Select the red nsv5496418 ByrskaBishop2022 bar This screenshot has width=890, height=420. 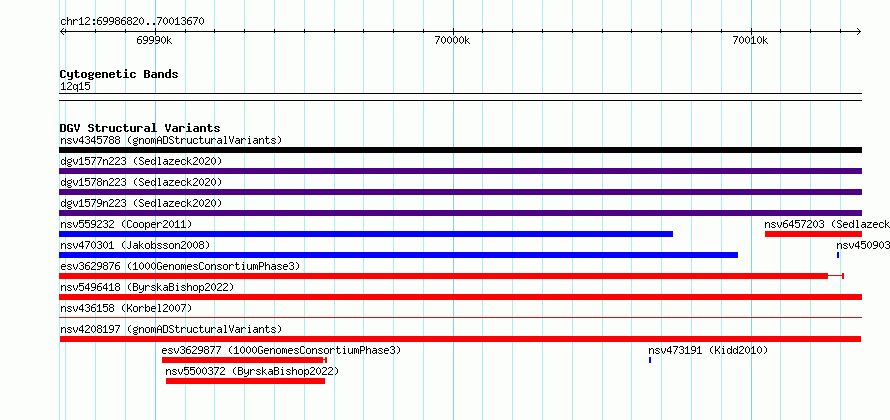point(460,297)
